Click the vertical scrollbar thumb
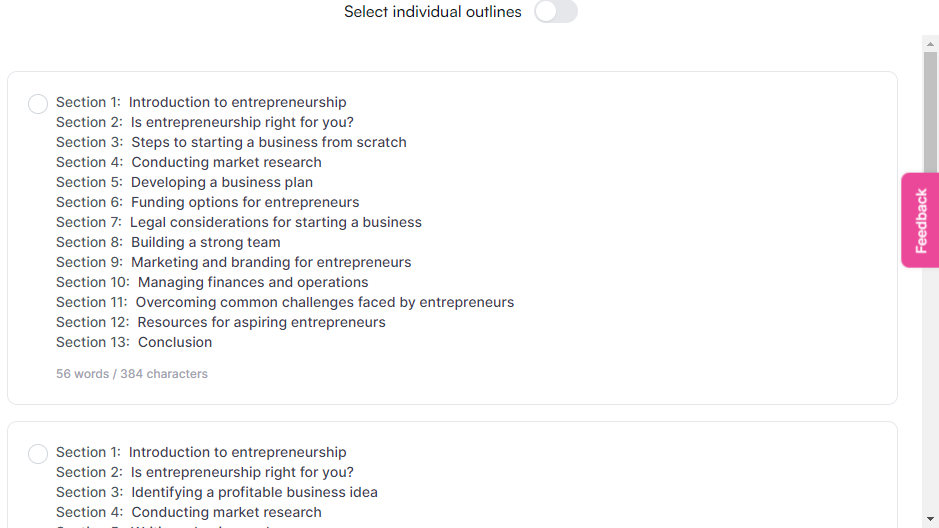This screenshot has height=528, width=939. click(x=930, y=120)
